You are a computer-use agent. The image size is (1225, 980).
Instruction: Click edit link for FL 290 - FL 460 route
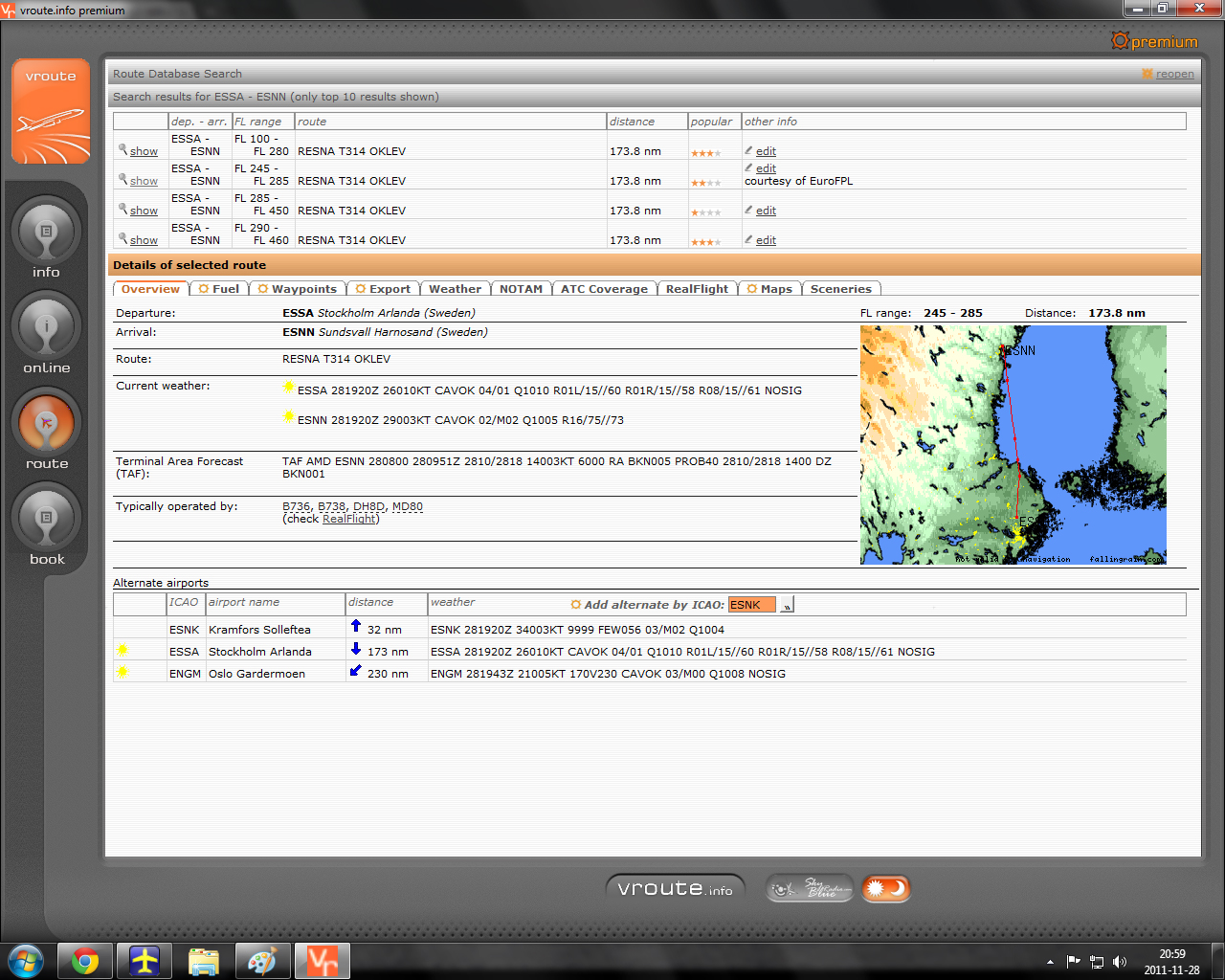coord(766,240)
